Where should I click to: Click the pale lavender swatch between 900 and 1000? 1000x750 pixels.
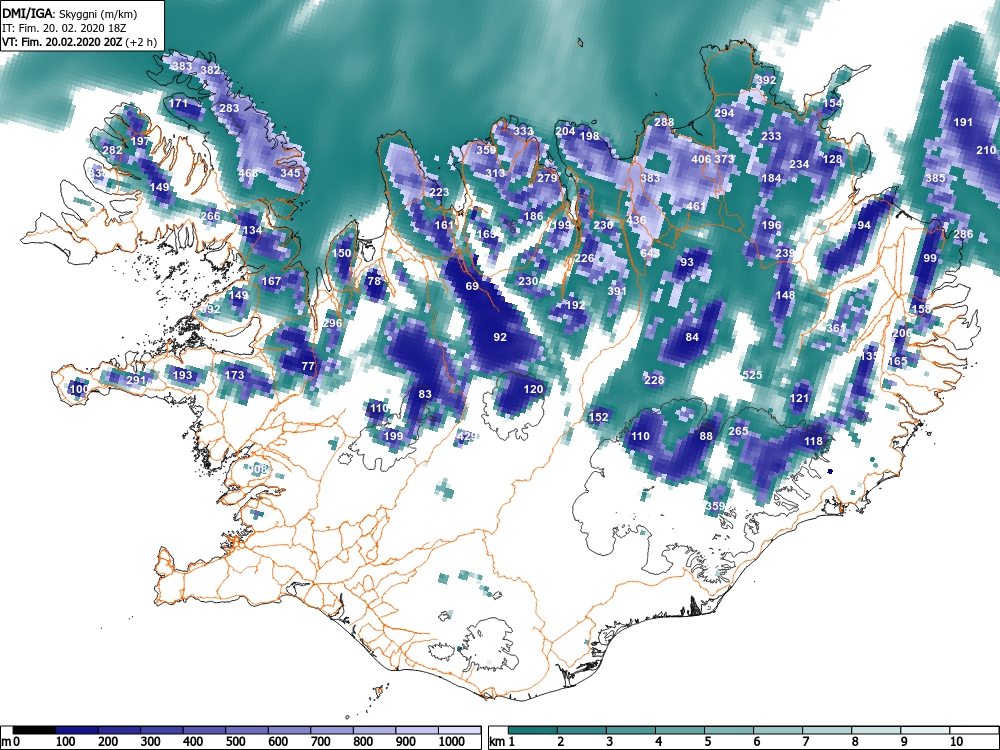(x=417, y=730)
